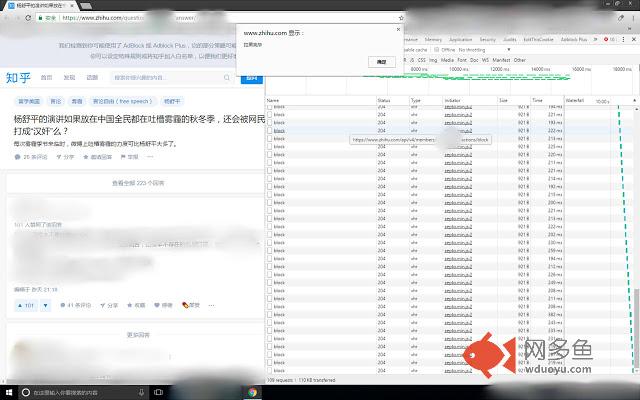Sort network table by Initiator column
Image resolution: width=640 pixels, height=400 pixels.
tap(470, 100)
